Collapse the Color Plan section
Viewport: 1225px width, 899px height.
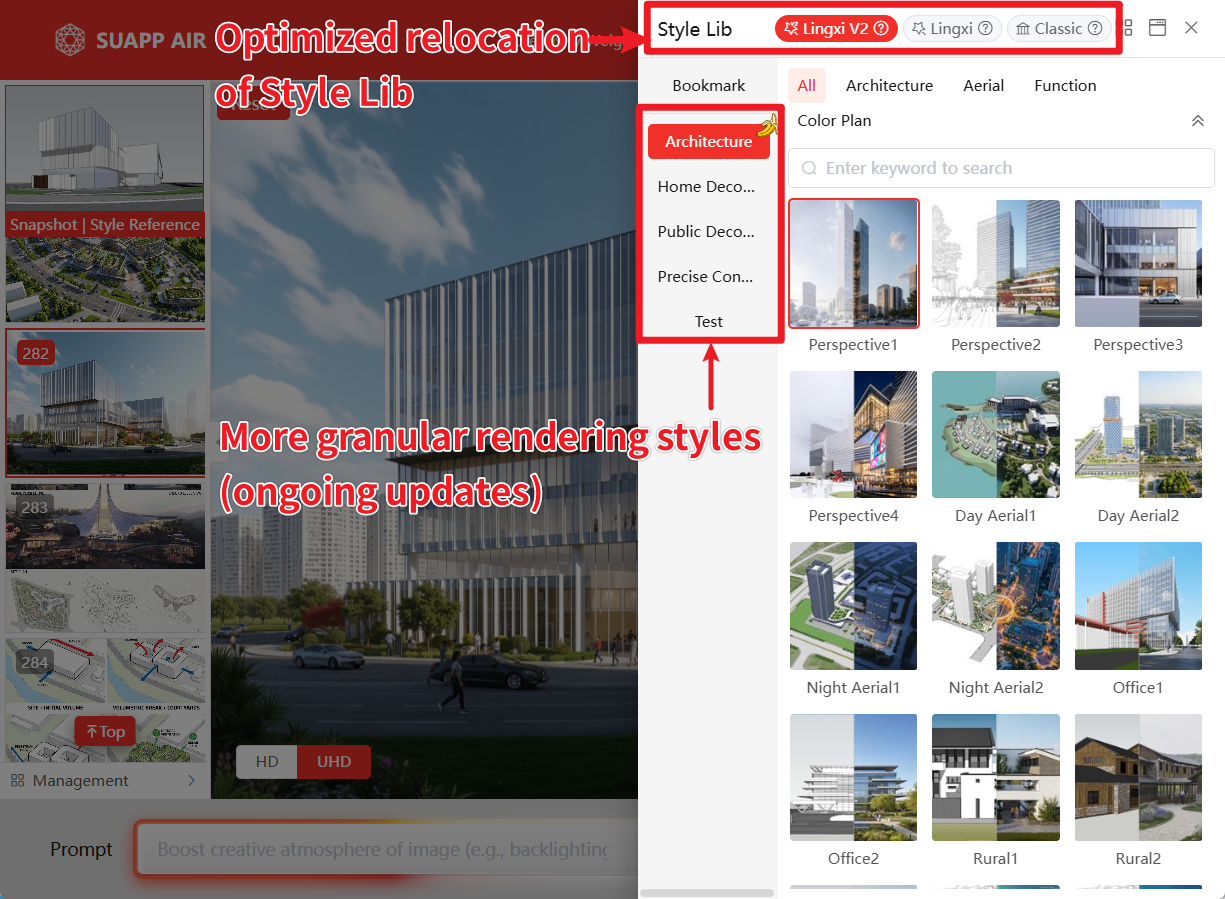tap(1198, 121)
